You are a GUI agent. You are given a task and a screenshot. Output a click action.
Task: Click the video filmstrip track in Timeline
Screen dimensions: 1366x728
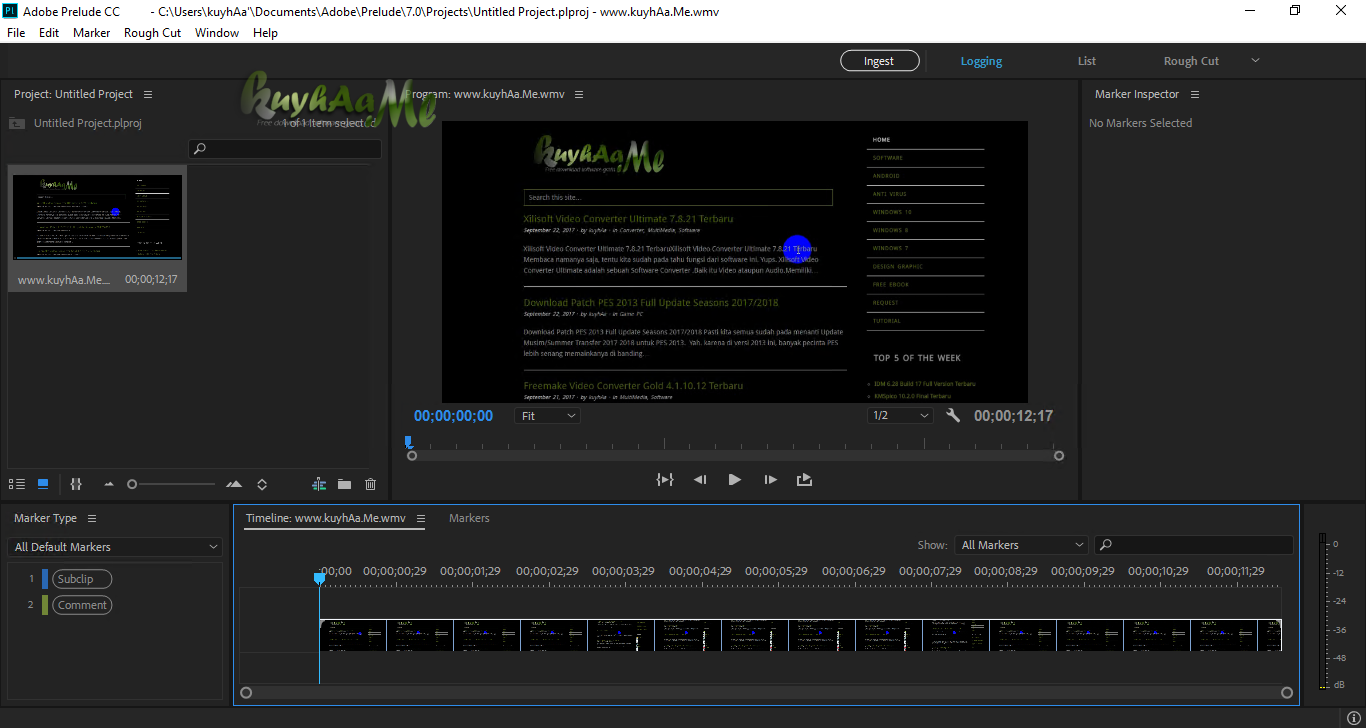(x=800, y=635)
